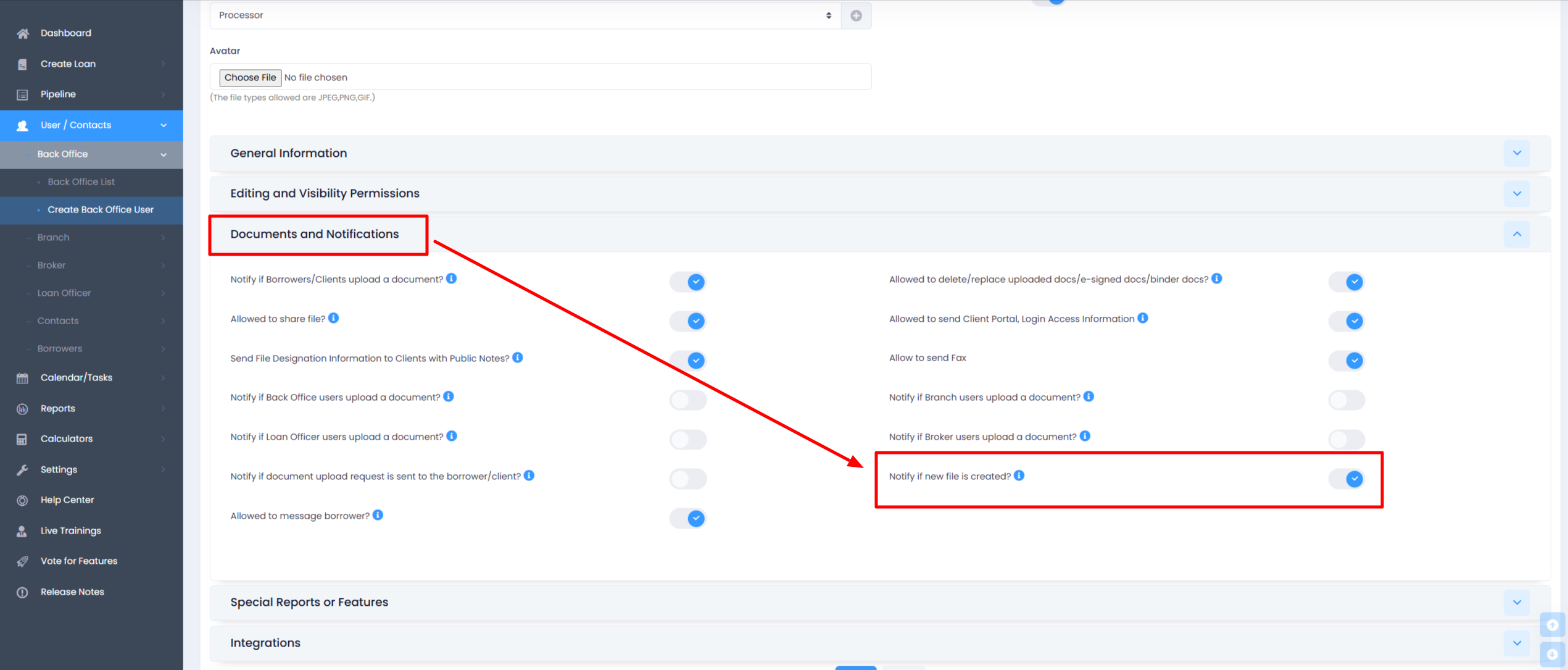Viewport: 1568px width, 670px height.
Task: Expand the Create Loan menu arrow
Action: (164, 64)
